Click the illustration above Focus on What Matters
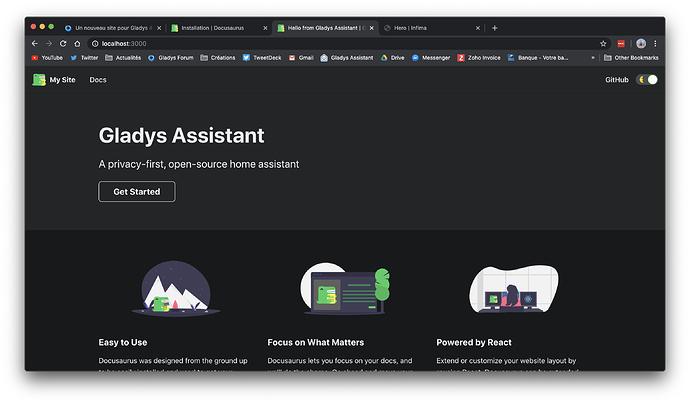Viewport: 690px width, 404px height. tap(345, 288)
